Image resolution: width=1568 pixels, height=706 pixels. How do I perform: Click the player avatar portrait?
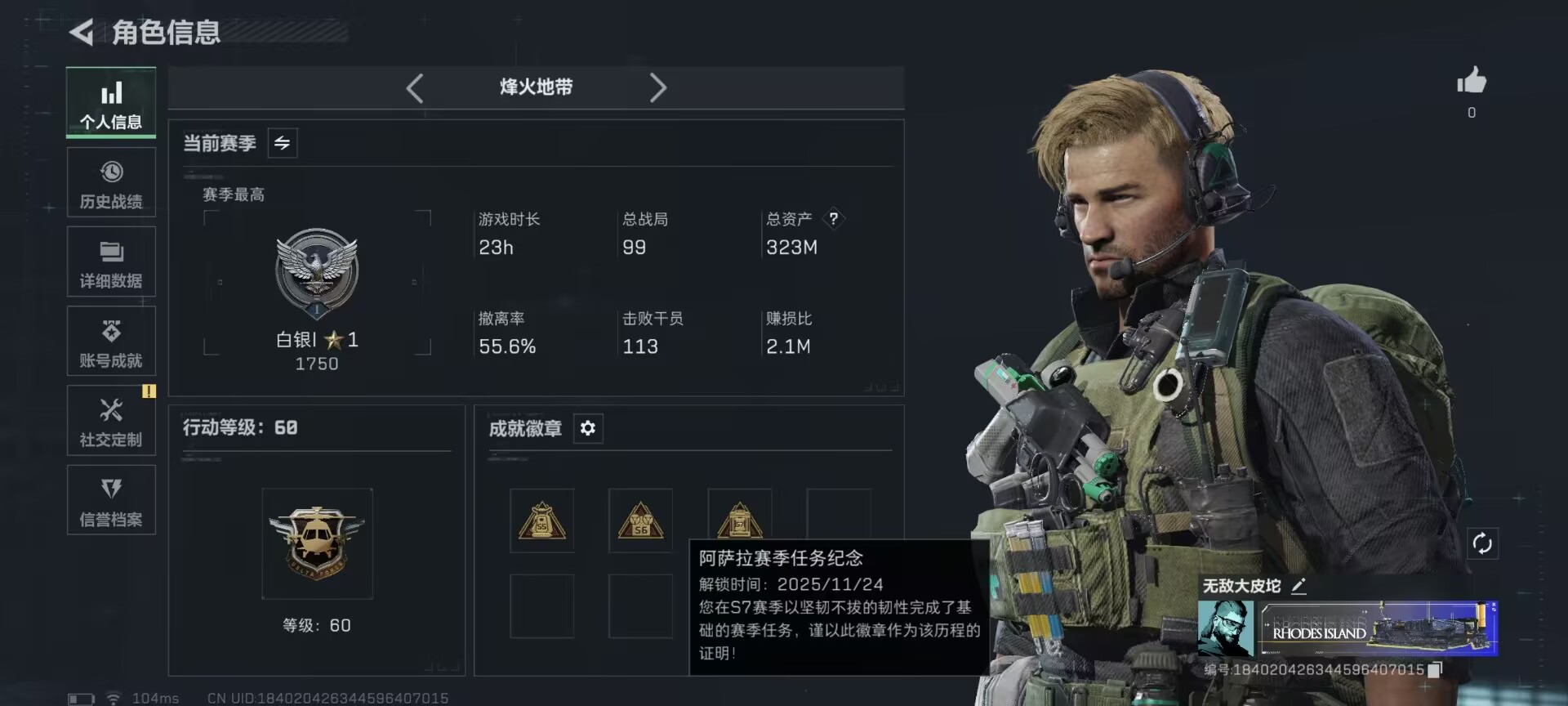point(1226,628)
